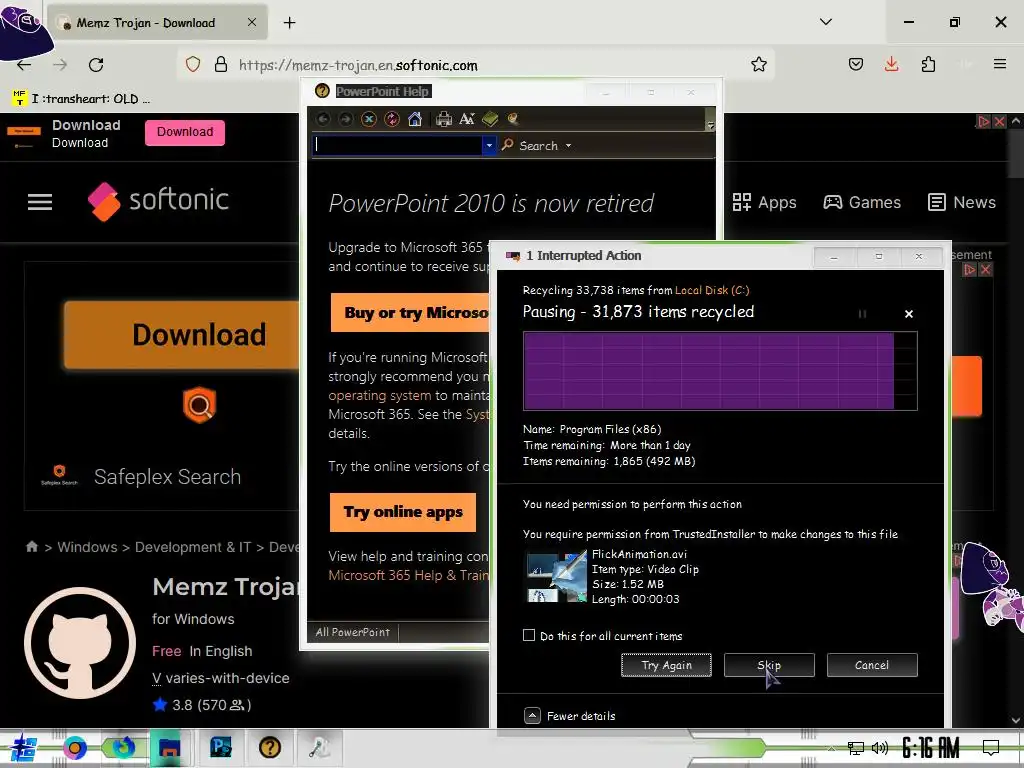Click the Back arrow in PowerPoint Help toolbar

[323, 119]
